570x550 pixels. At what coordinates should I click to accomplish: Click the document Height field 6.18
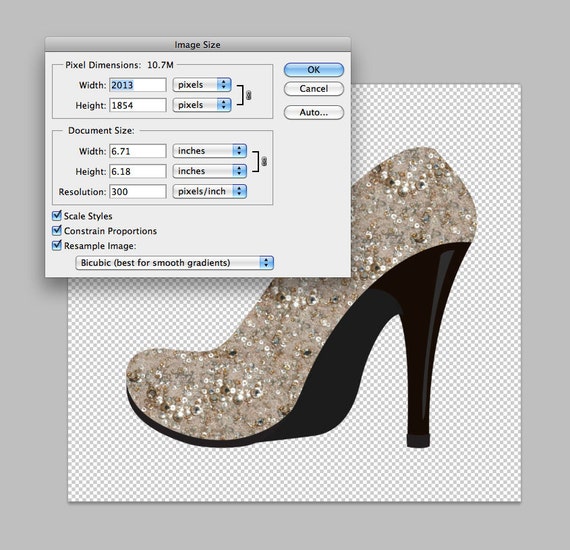pyautogui.click(x=138, y=172)
